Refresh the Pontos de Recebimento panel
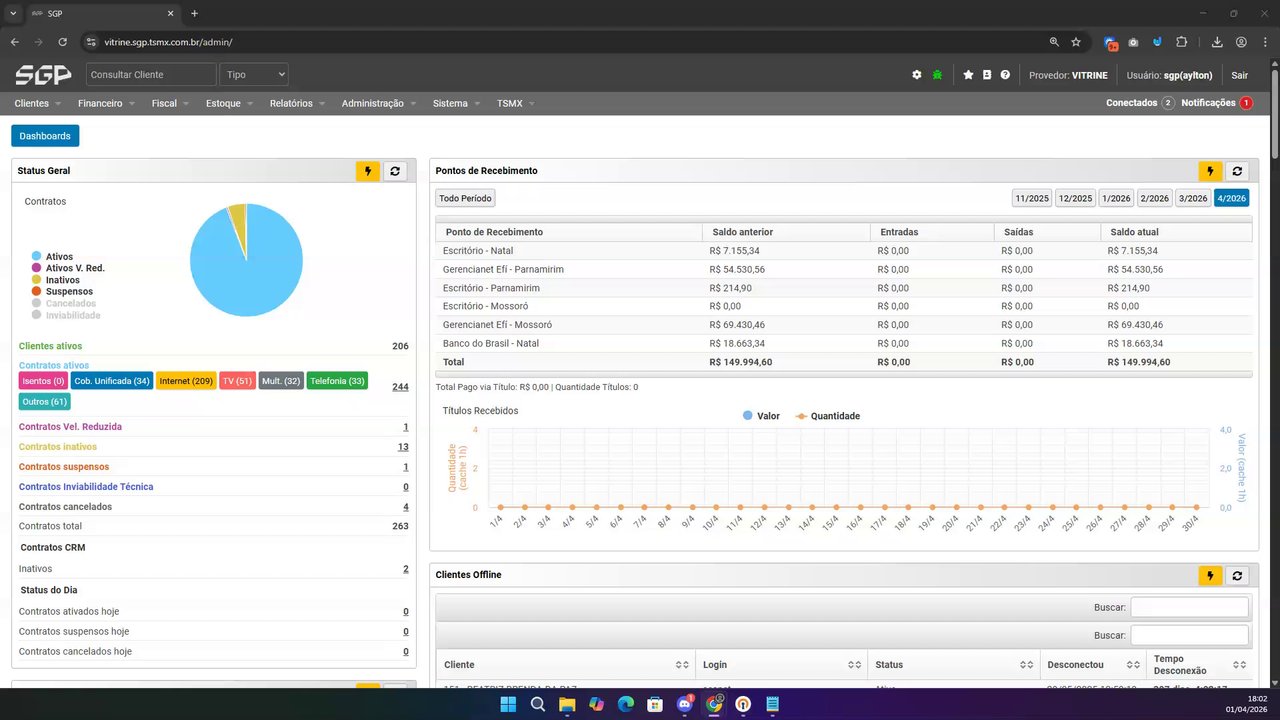The width and height of the screenshot is (1280, 720). (x=1237, y=171)
